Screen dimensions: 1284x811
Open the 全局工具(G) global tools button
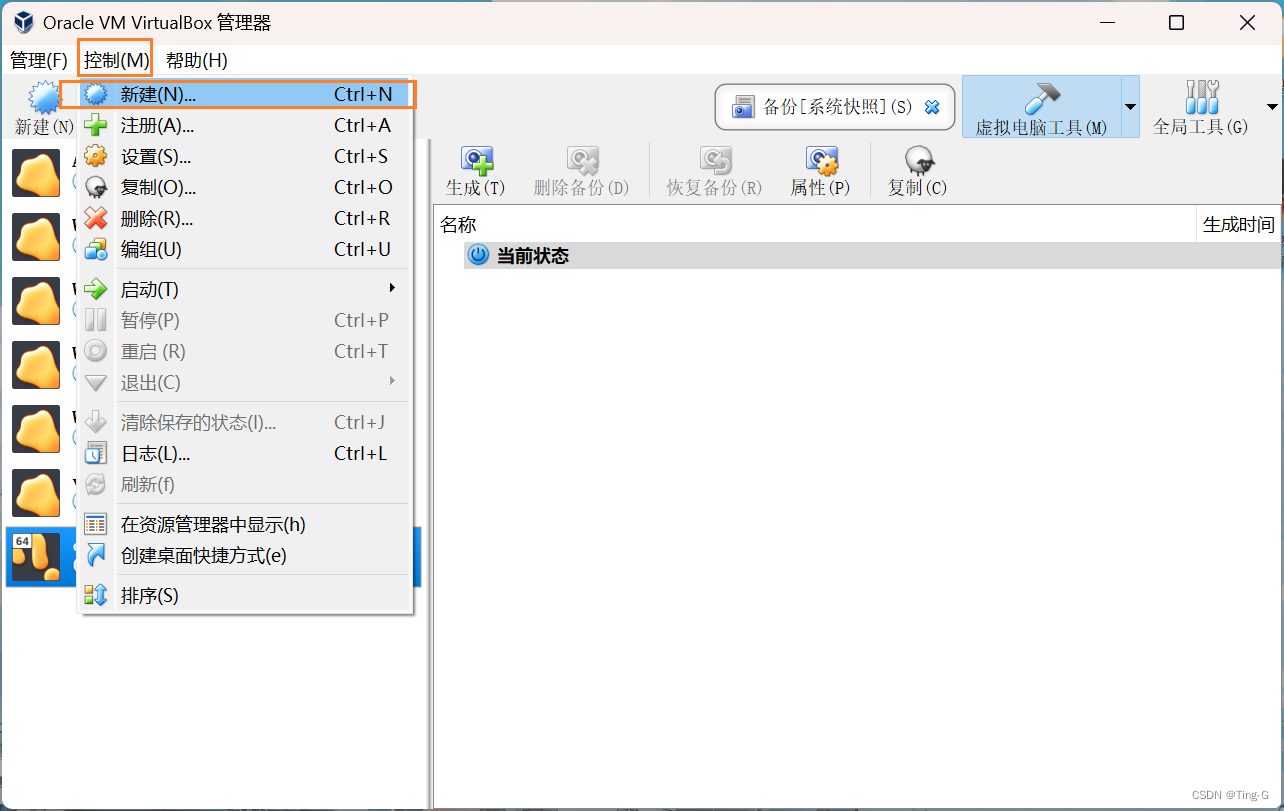pyautogui.click(x=1200, y=107)
